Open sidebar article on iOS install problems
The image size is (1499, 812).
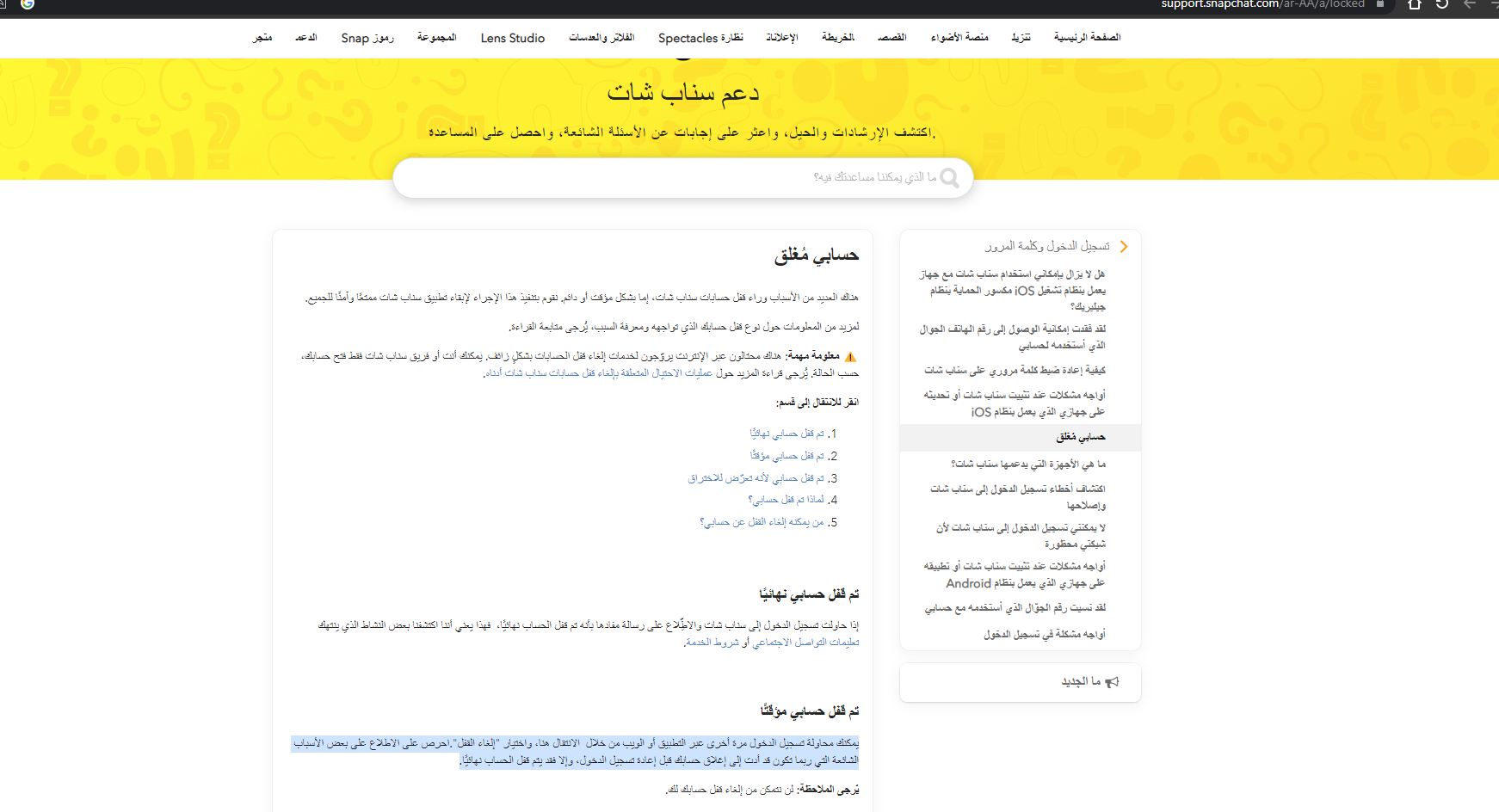tap(1015, 403)
